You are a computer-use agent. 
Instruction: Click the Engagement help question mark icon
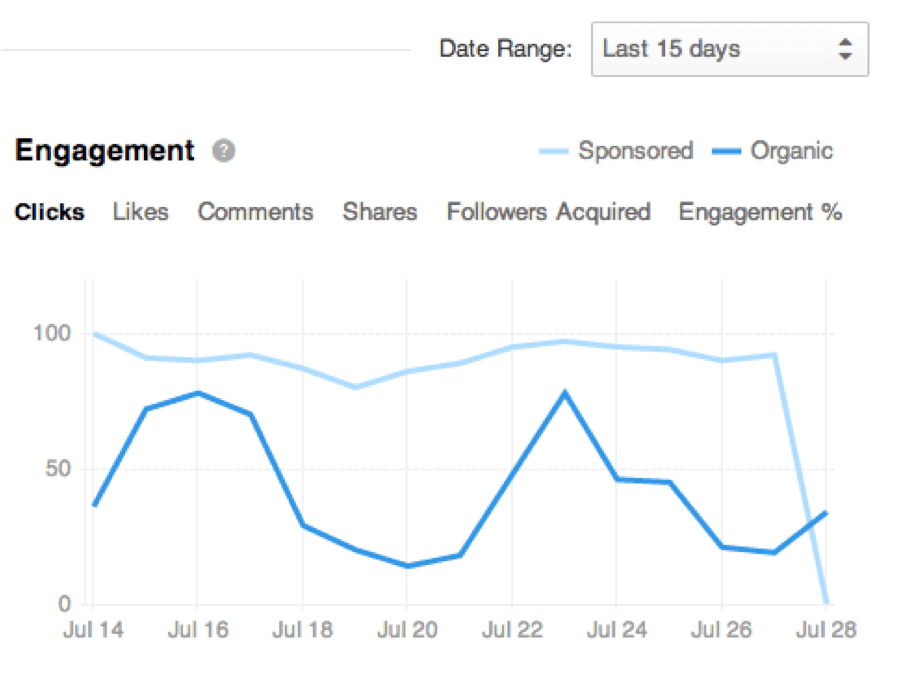pyautogui.click(x=224, y=151)
